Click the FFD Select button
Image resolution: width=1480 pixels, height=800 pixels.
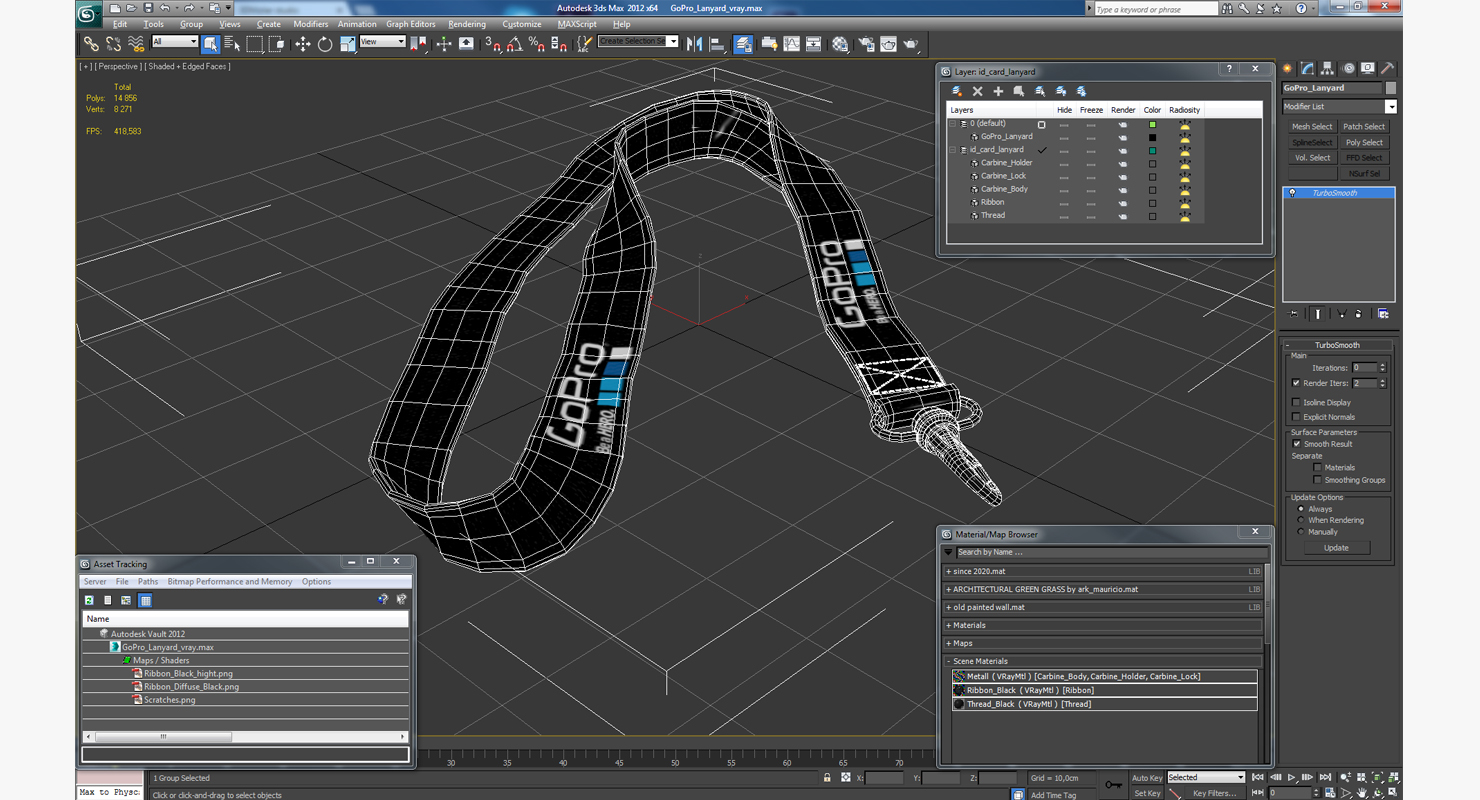pos(1364,158)
